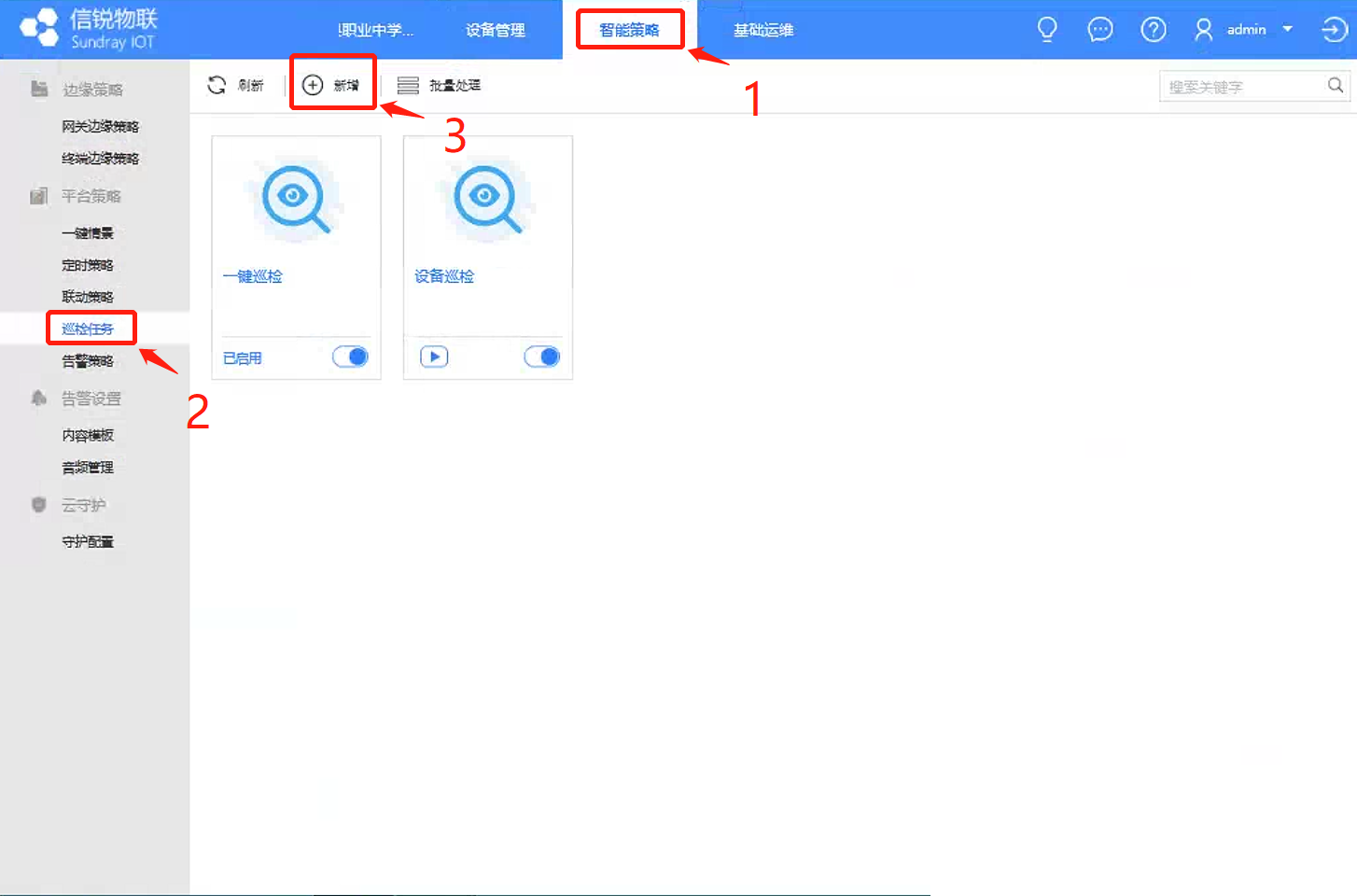Open 音频管理 in the sidebar
The width and height of the screenshot is (1357, 896).
tap(88, 467)
